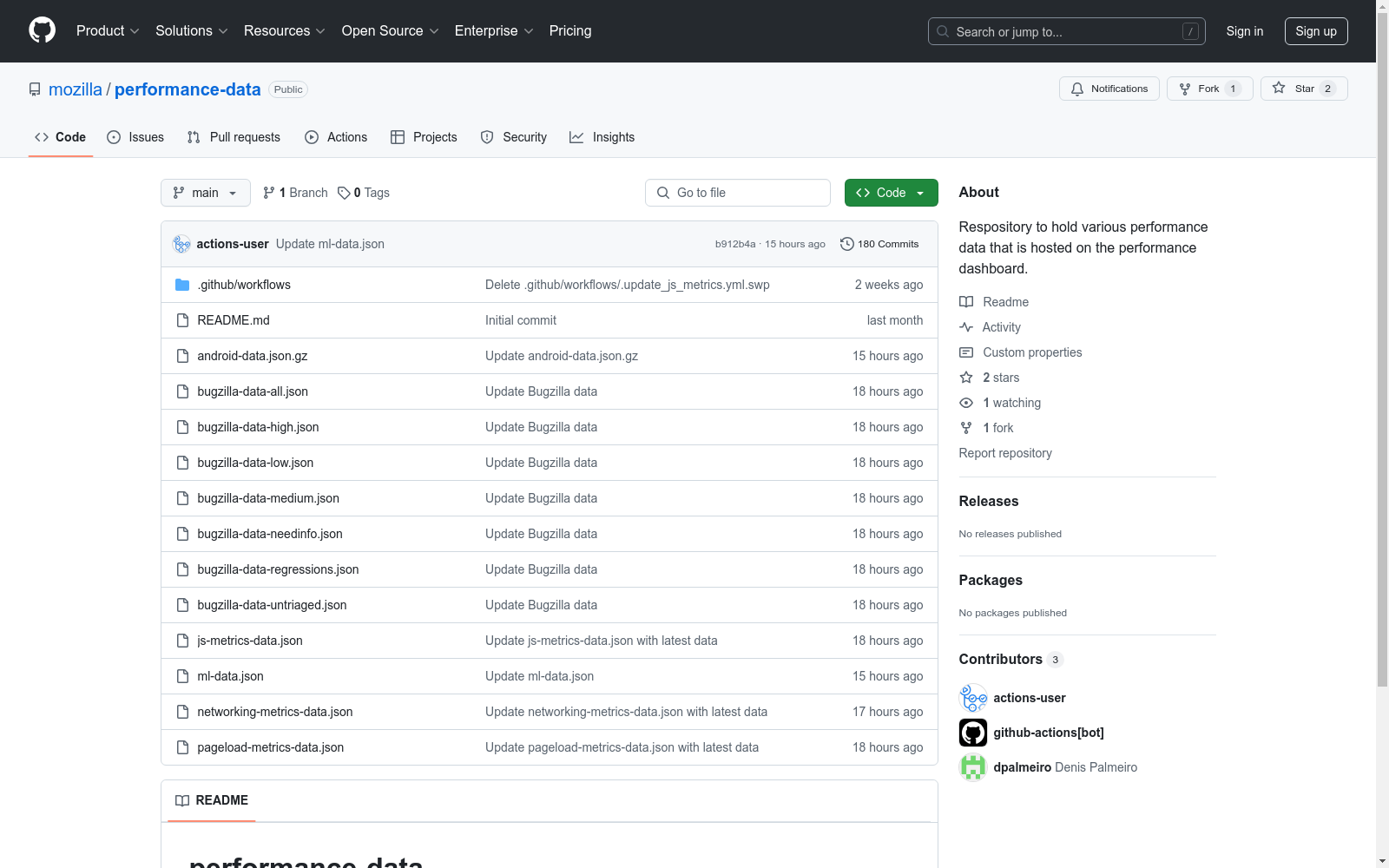The height and width of the screenshot is (868, 1389).
Task: Click the README.md file icon
Action: click(x=182, y=320)
